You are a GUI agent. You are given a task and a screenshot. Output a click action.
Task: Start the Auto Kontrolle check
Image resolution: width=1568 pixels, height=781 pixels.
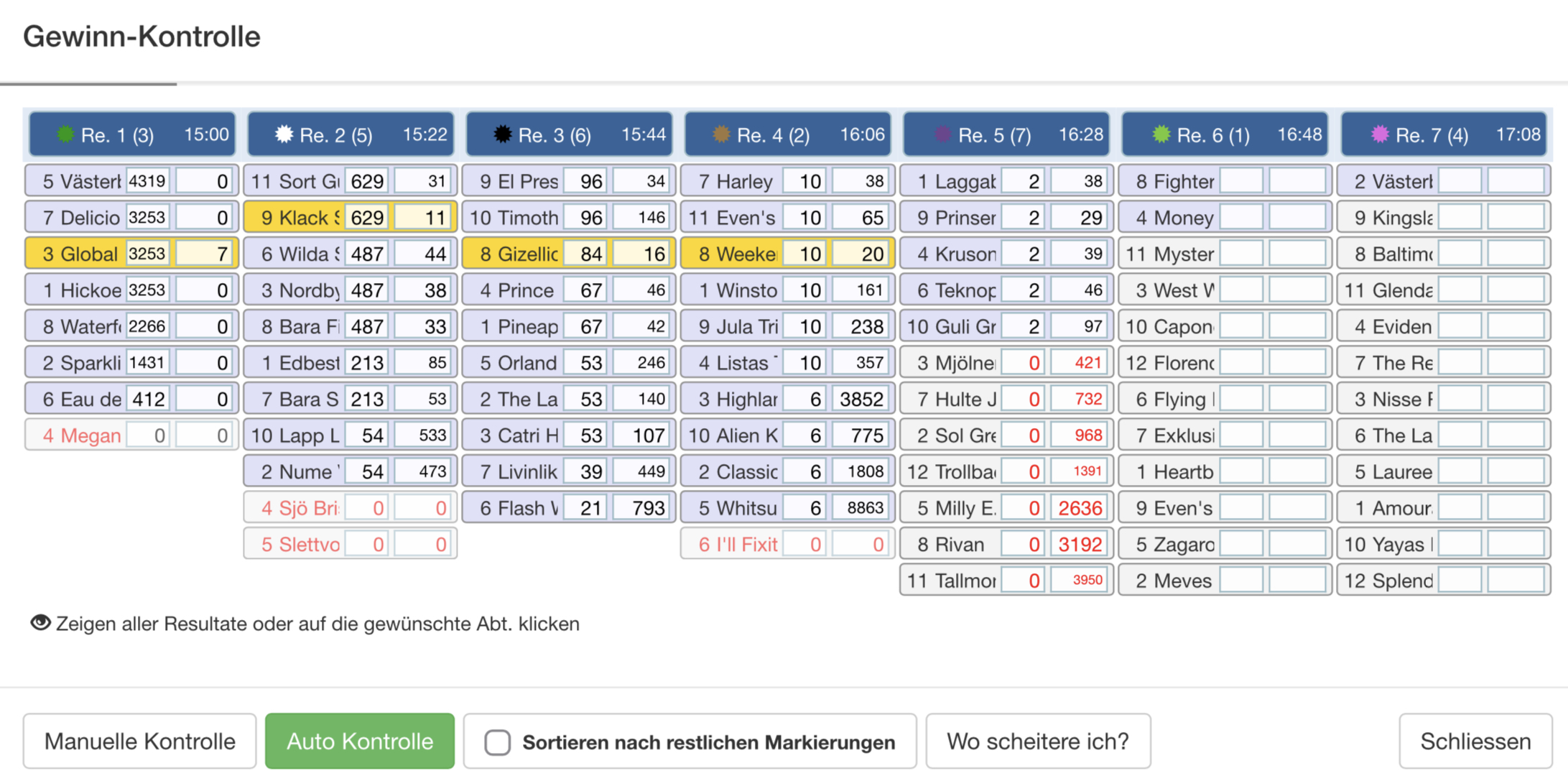tap(360, 741)
